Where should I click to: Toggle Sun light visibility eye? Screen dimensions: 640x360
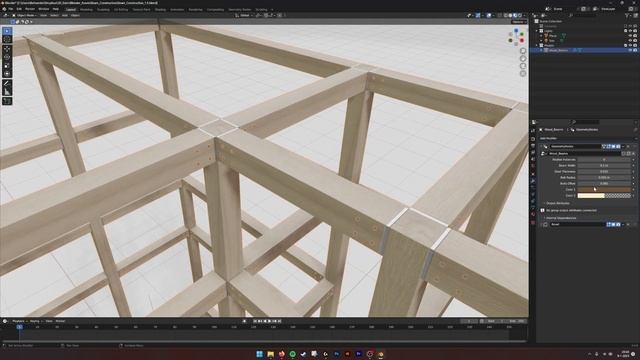(x=630, y=40)
